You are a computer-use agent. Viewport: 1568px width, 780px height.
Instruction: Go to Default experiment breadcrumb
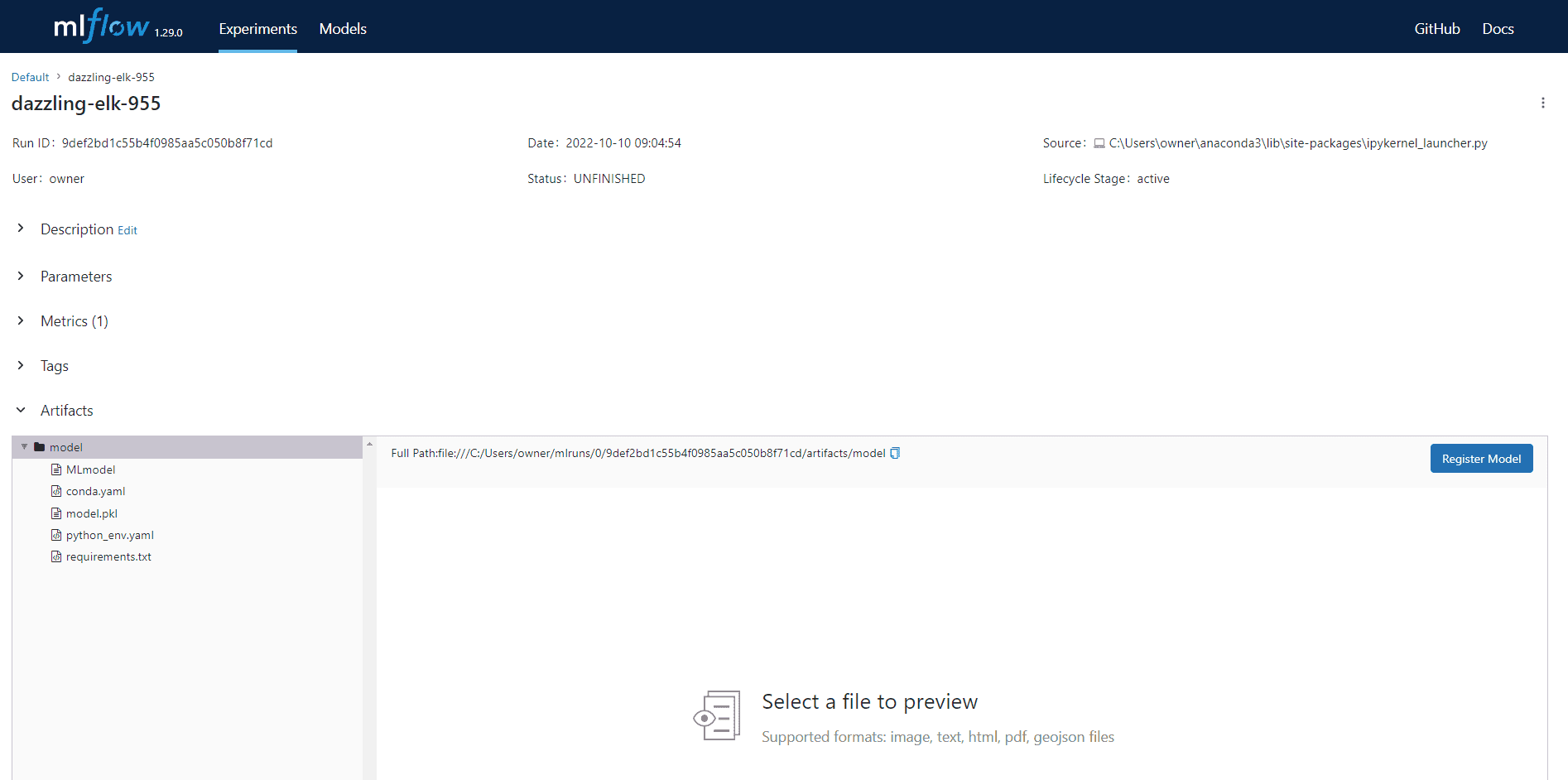coord(31,77)
